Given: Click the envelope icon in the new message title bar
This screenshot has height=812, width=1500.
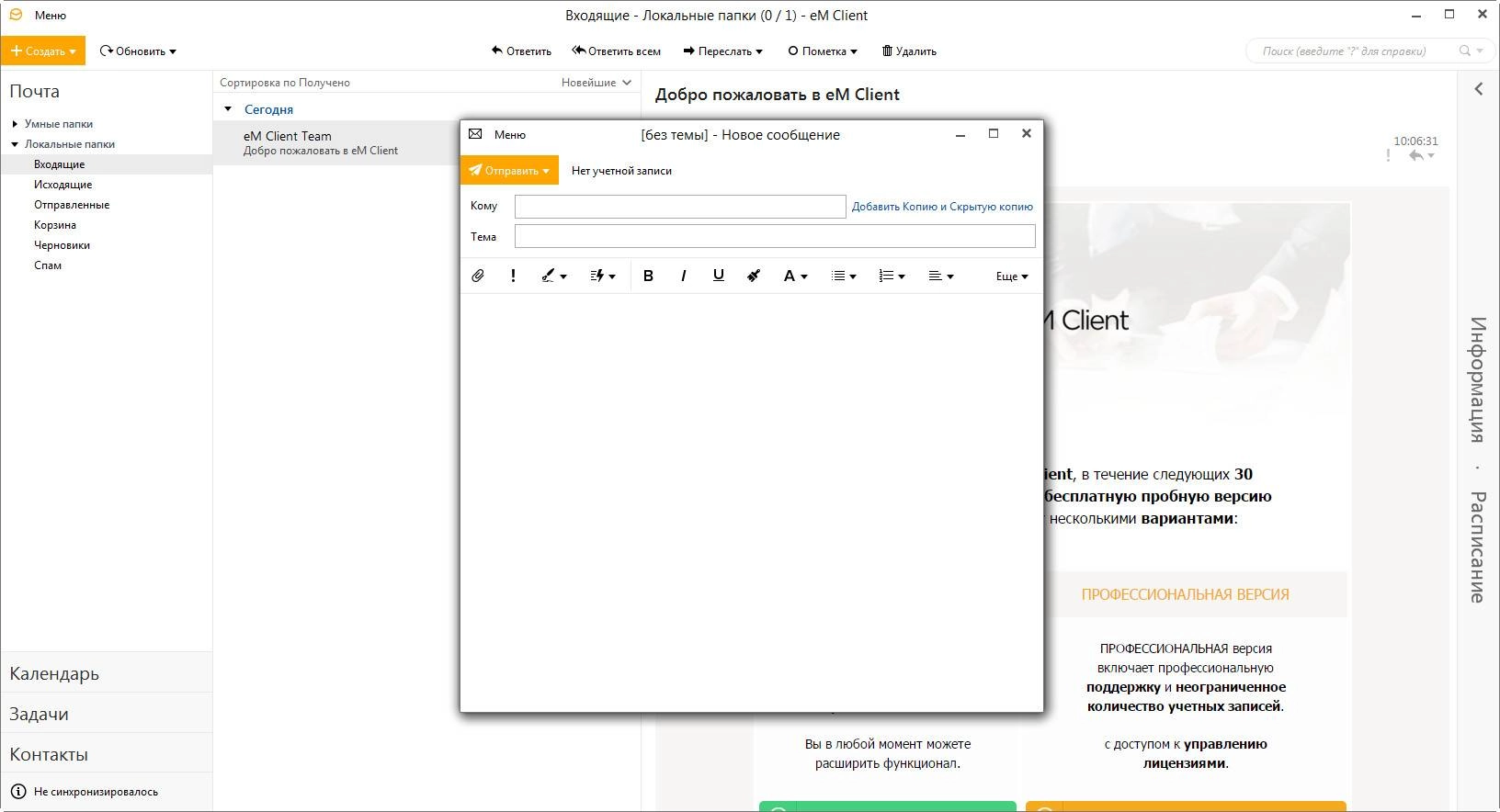Looking at the screenshot, I should tap(475, 134).
